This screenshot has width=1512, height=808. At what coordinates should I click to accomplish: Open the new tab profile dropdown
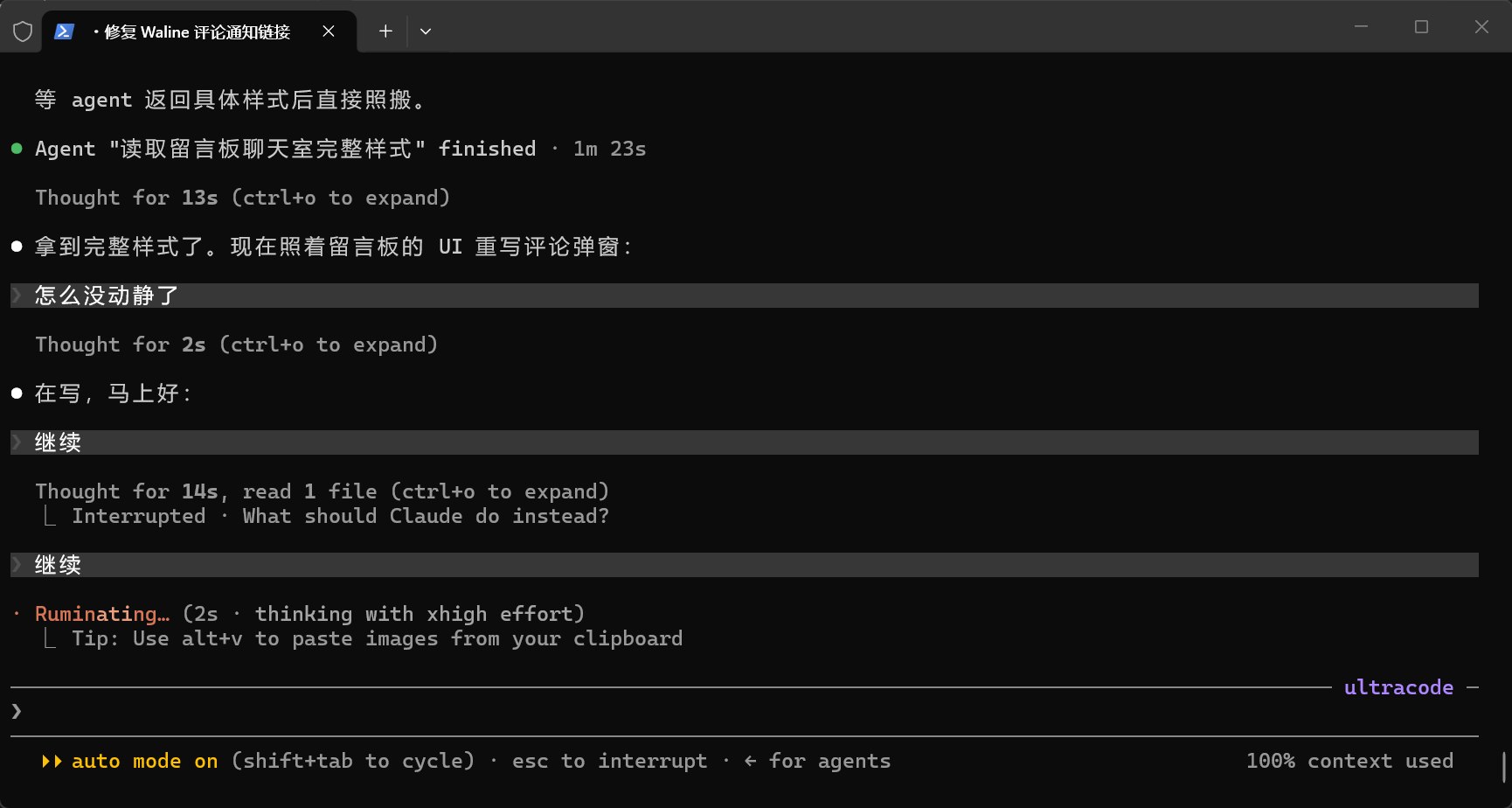point(426,31)
